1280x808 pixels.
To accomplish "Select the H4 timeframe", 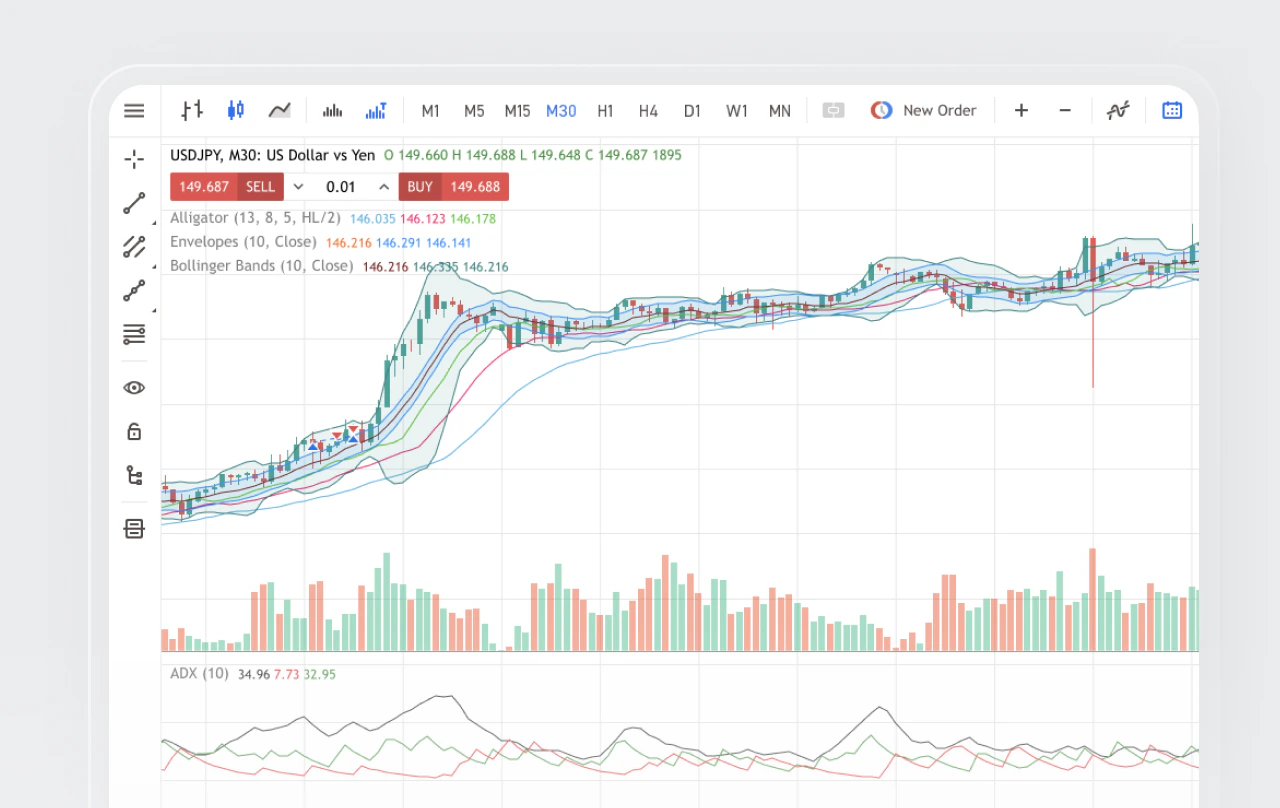I will pyautogui.click(x=648, y=111).
